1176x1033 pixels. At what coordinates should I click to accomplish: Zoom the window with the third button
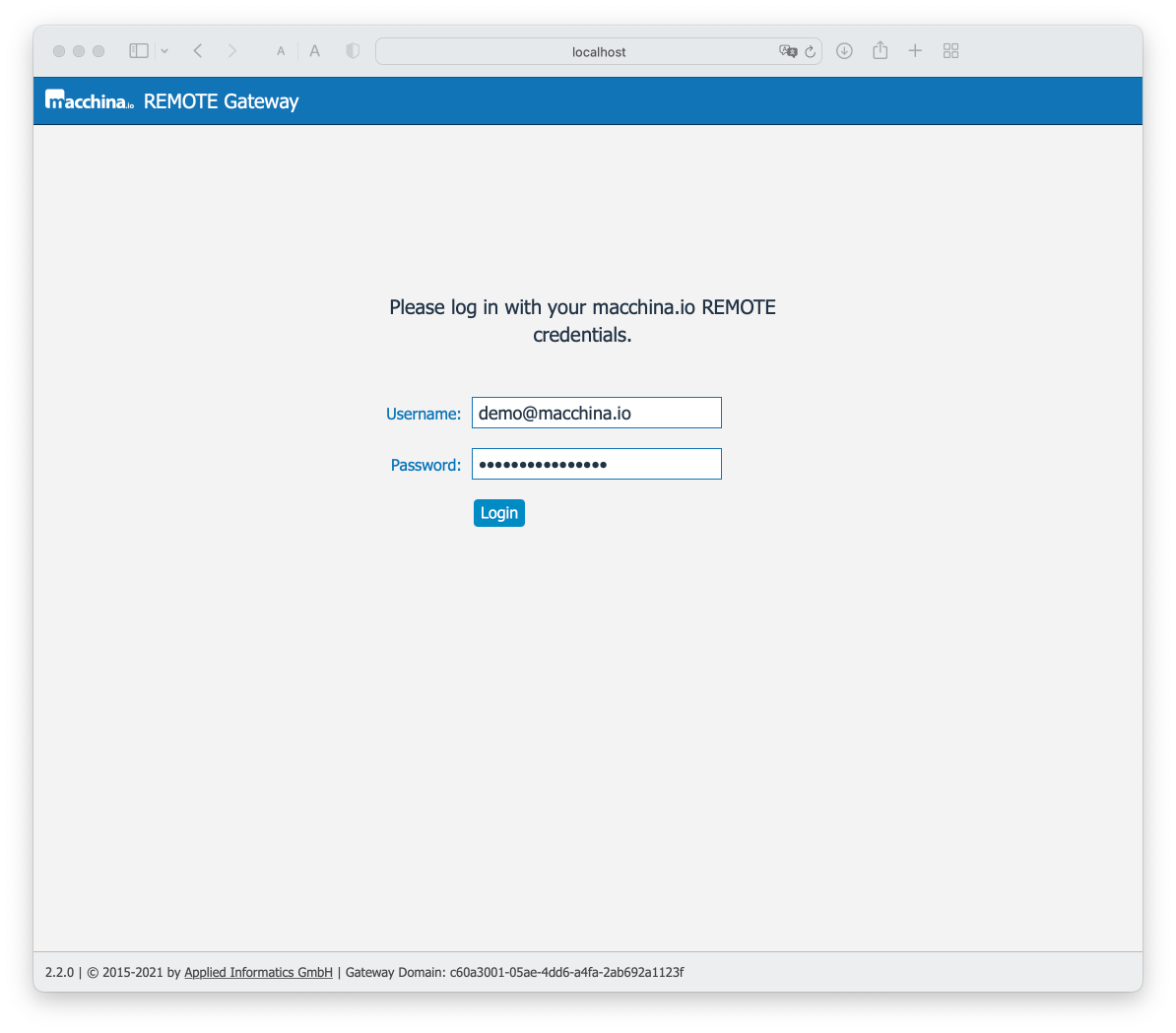click(98, 51)
